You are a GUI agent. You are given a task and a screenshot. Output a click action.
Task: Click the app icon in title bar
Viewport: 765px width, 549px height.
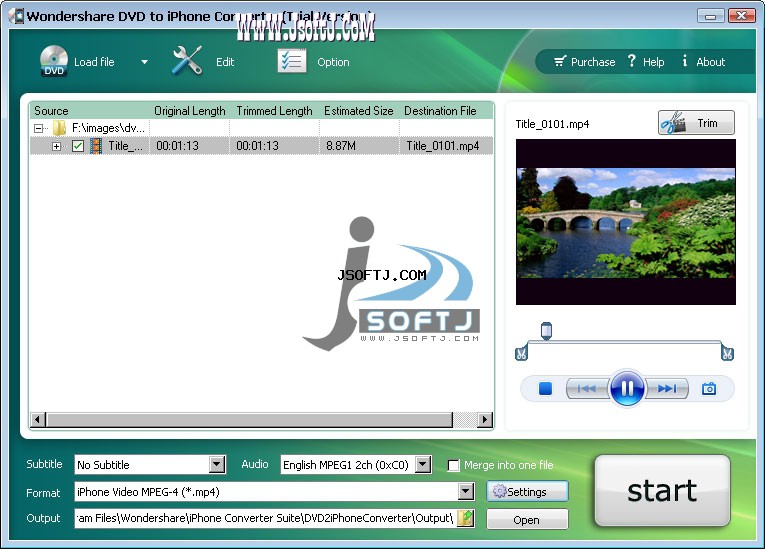click(17, 16)
